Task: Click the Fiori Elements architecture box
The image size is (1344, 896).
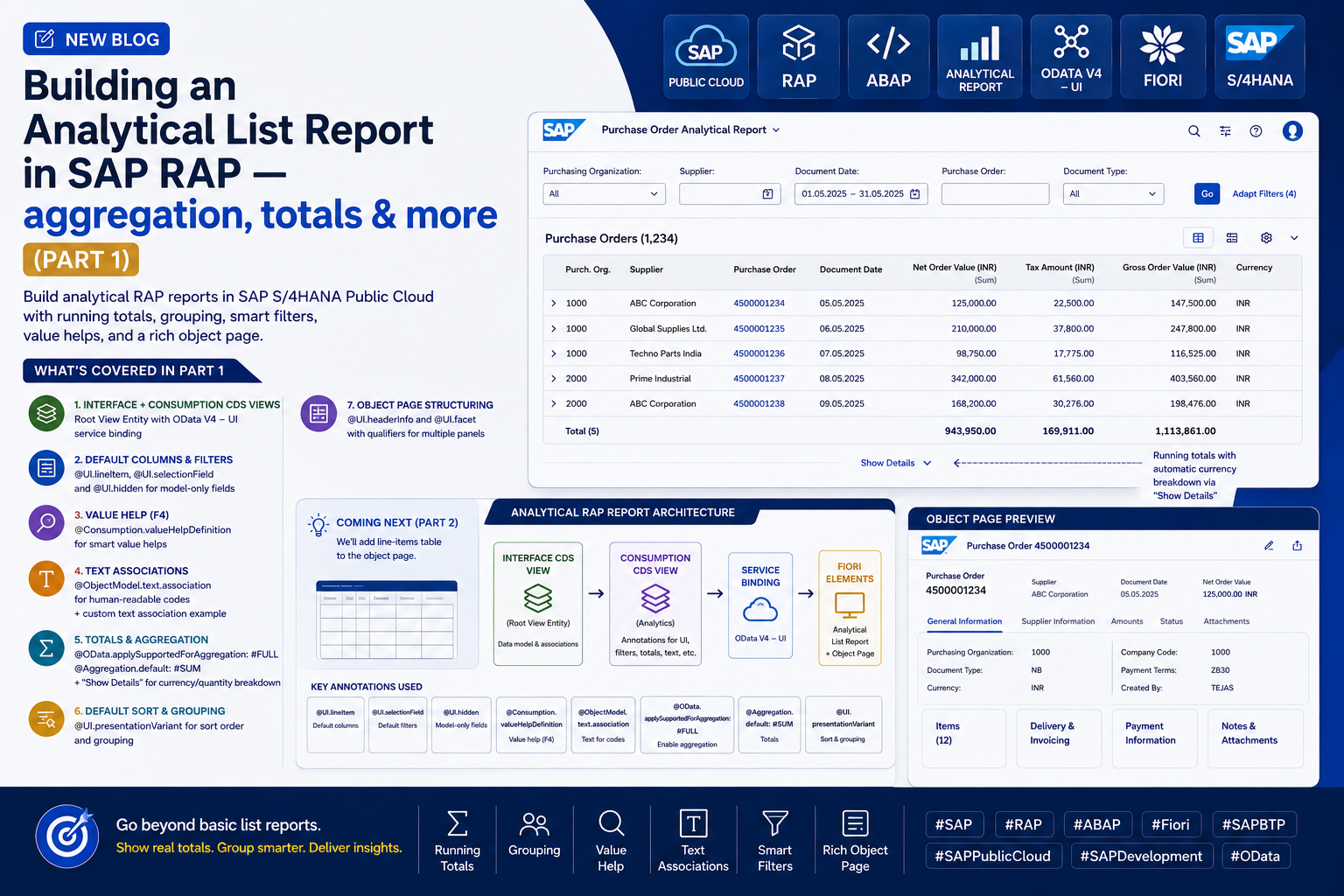Action: (x=850, y=607)
